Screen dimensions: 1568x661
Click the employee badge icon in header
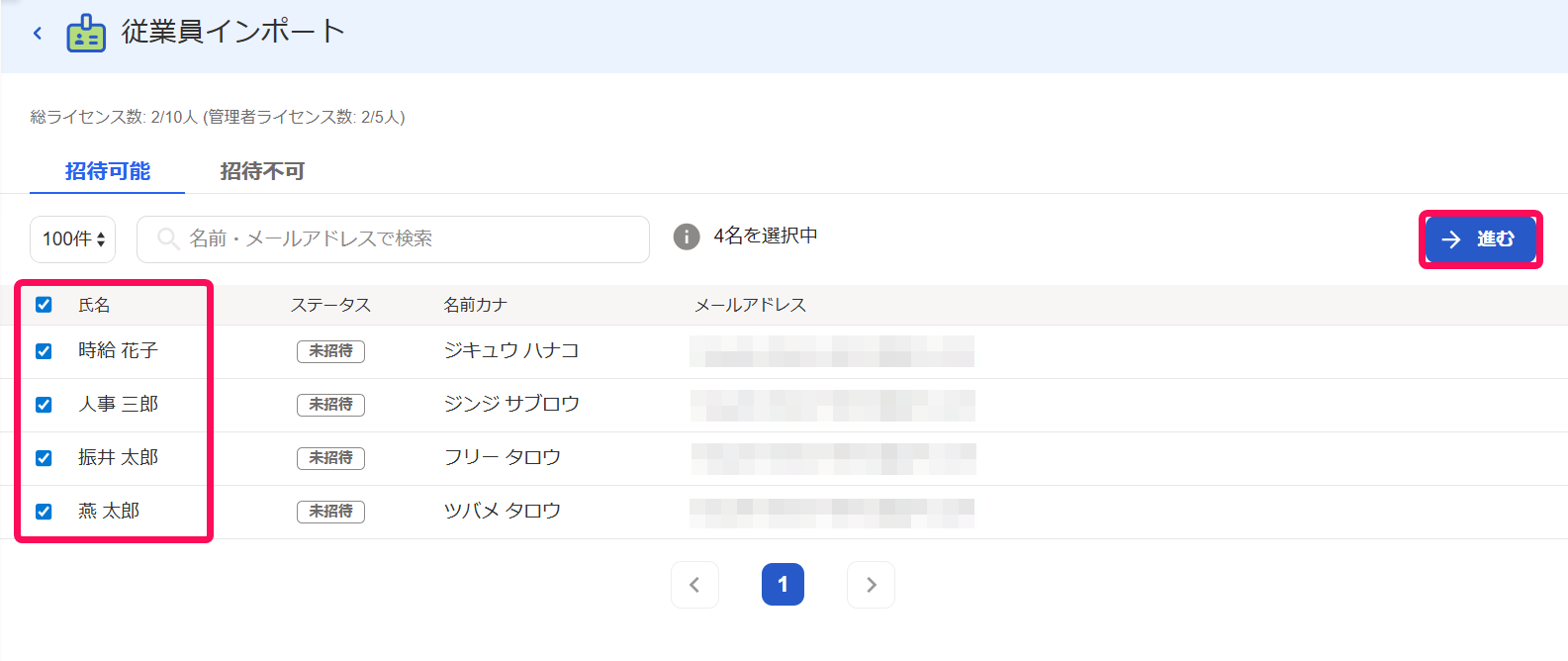click(x=86, y=33)
